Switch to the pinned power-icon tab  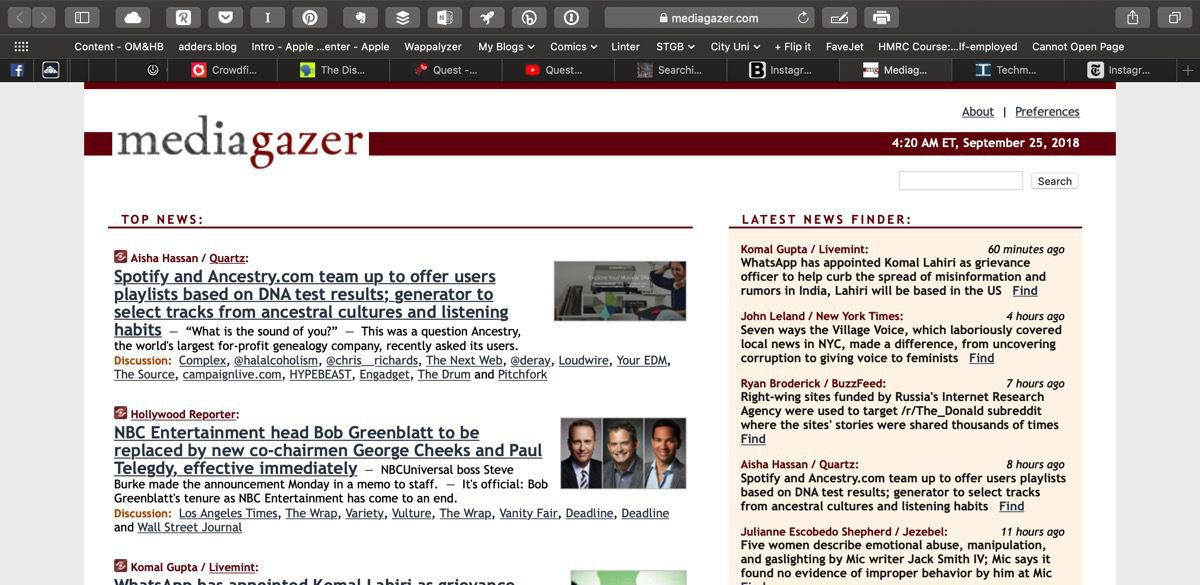[x=153, y=70]
